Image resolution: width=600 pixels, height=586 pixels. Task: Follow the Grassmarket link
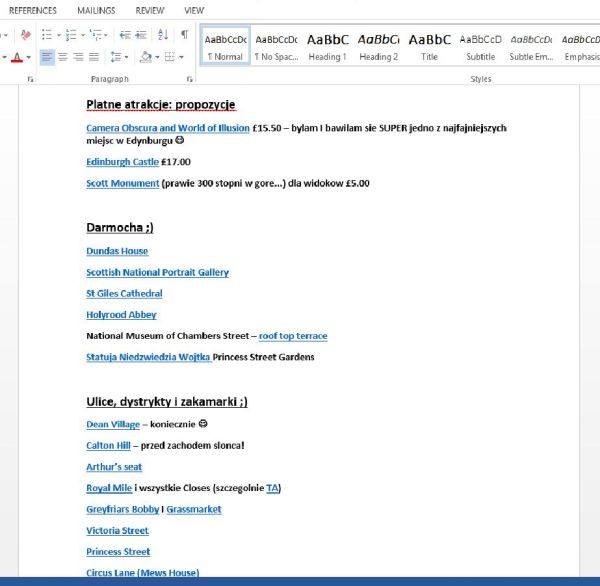pyautogui.click(x=194, y=509)
